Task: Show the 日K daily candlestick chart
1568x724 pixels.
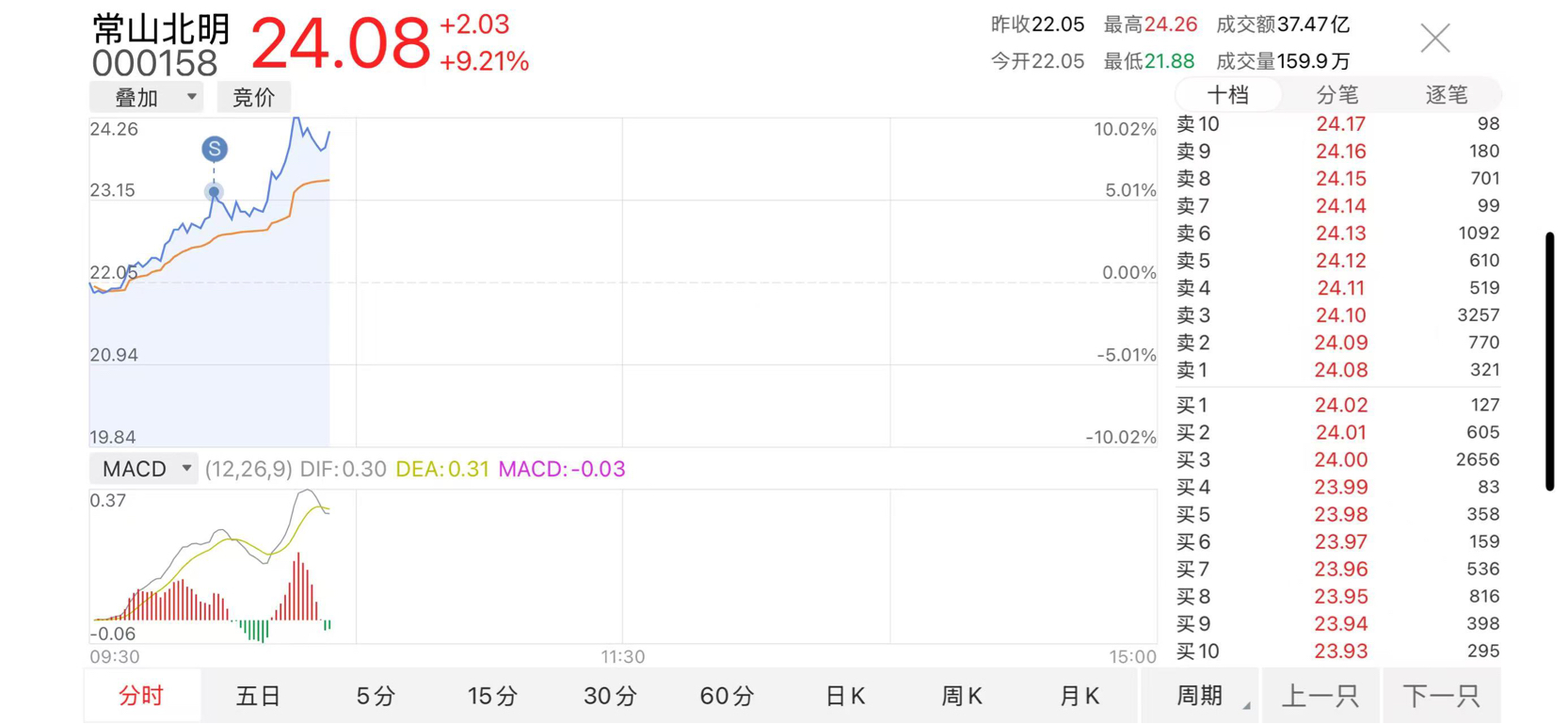Action: pyautogui.click(x=844, y=696)
